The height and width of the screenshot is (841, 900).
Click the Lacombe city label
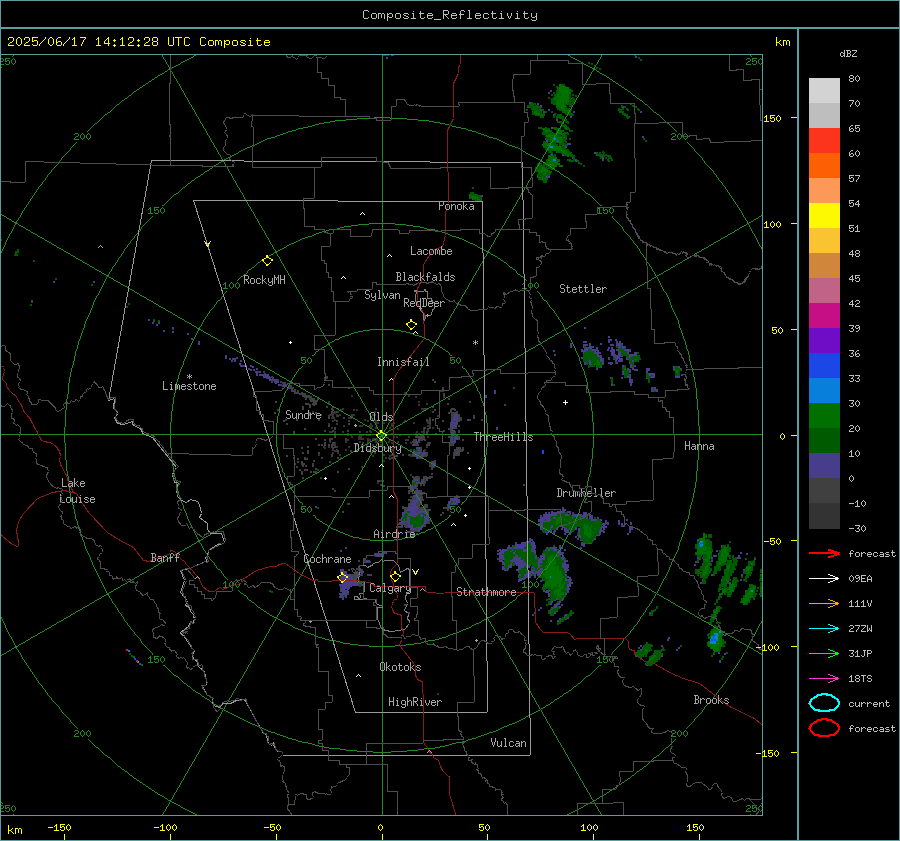(431, 251)
